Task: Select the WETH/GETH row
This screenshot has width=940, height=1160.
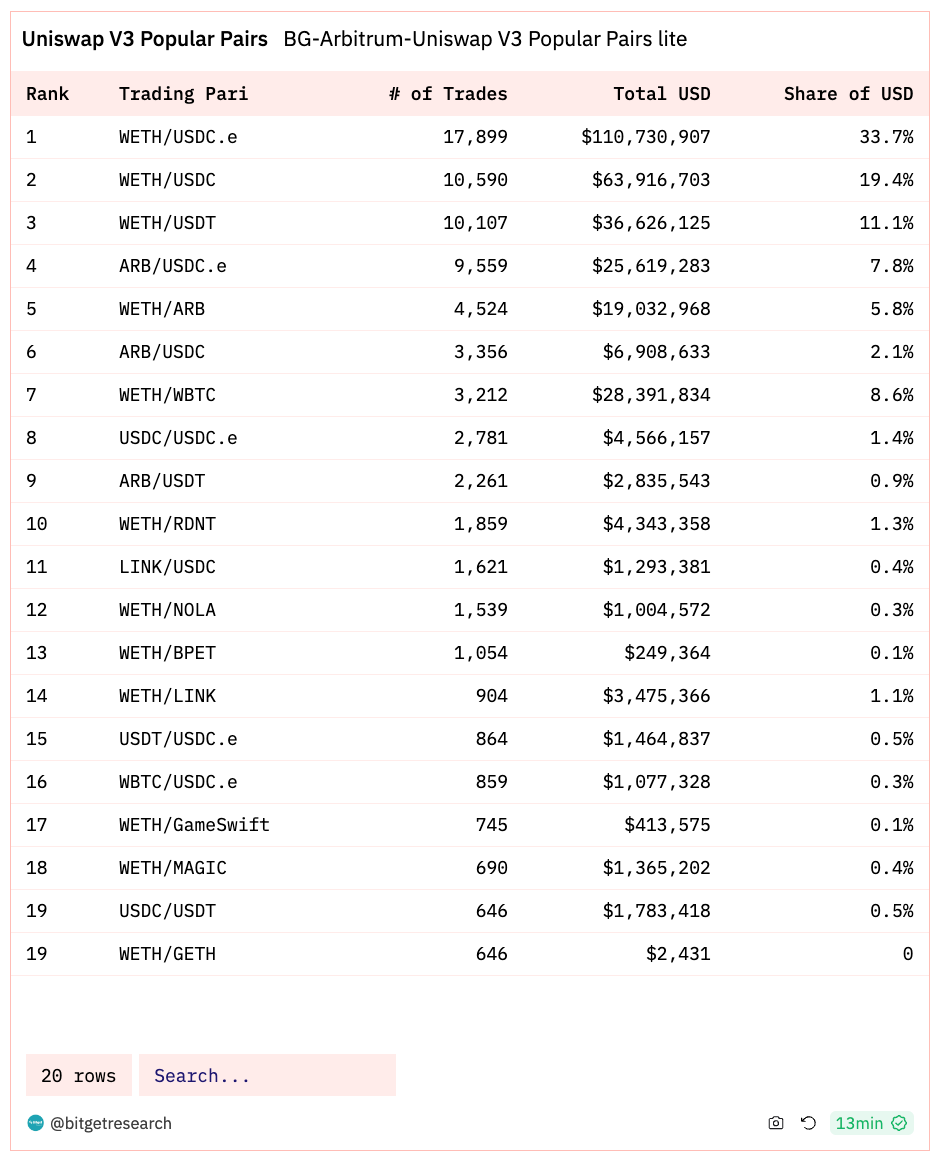Action: [x=470, y=954]
